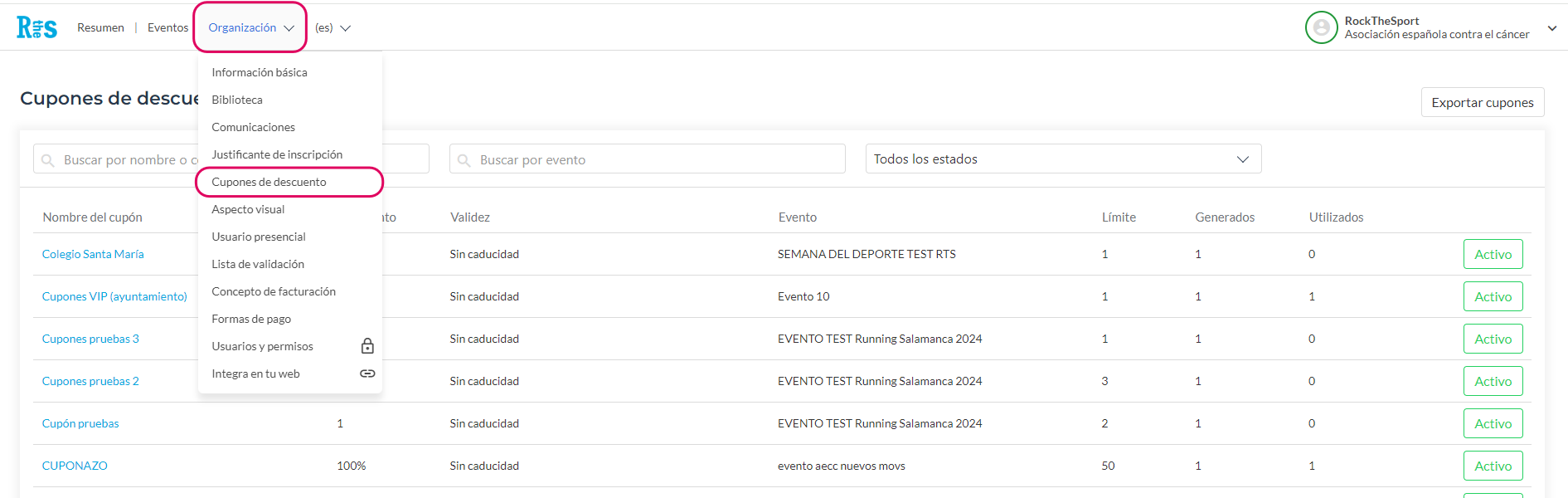This screenshot has width=1568, height=498.
Task: Choose Concepto de facturación
Action: pos(274,291)
